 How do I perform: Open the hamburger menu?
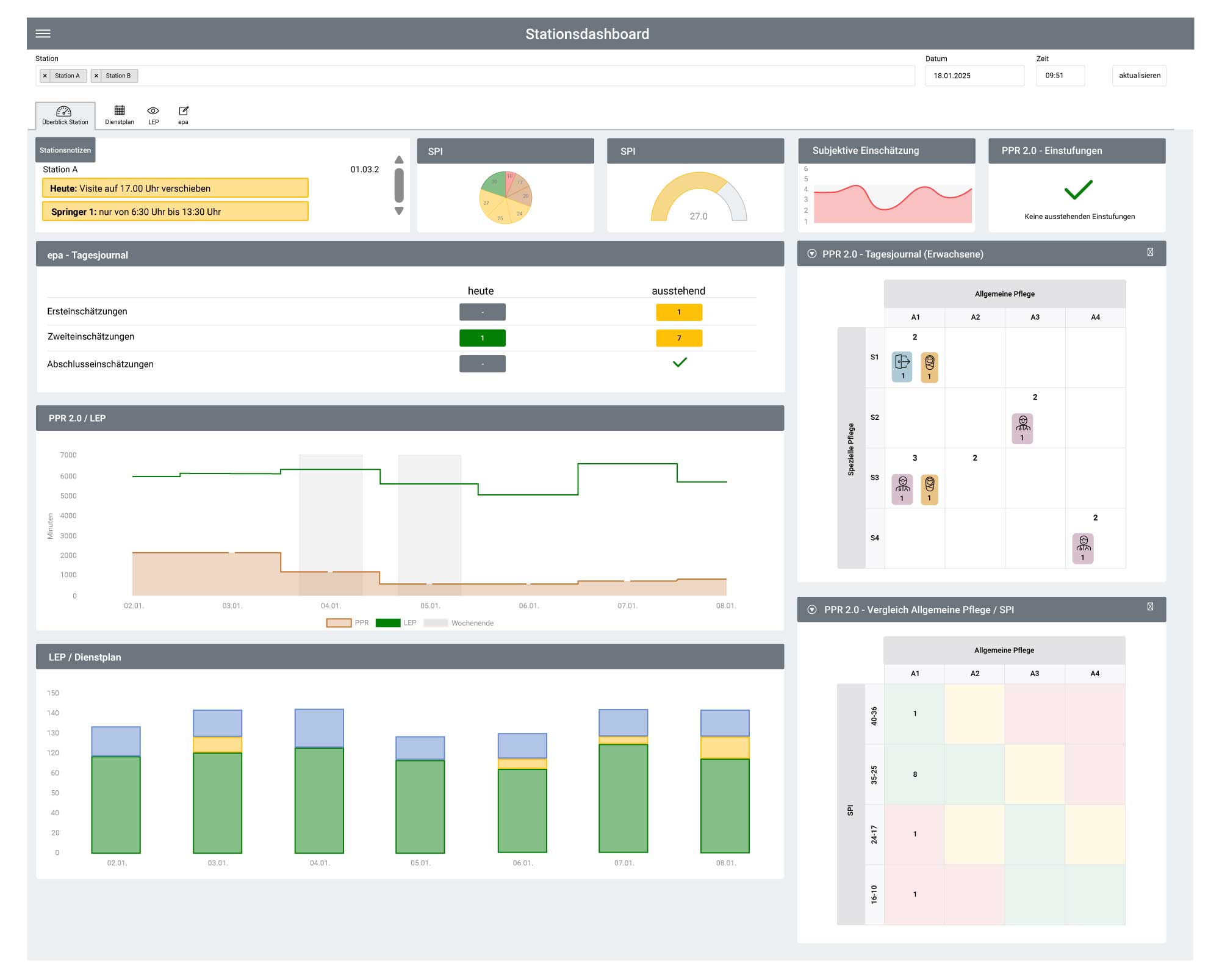coord(43,34)
